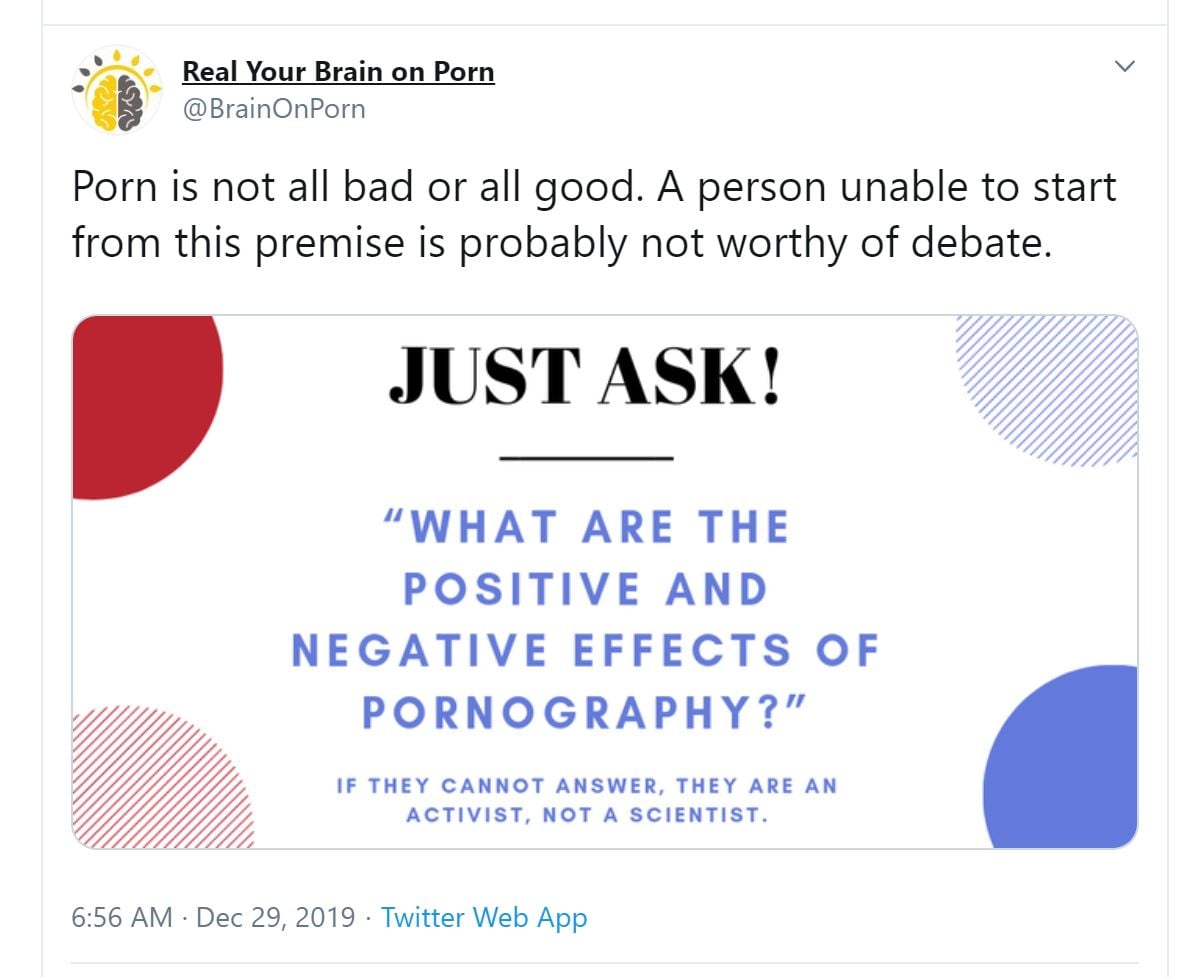Click the blue quoted question about pornography effects
This screenshot has height=977, width=1186.
coord(585,620)
